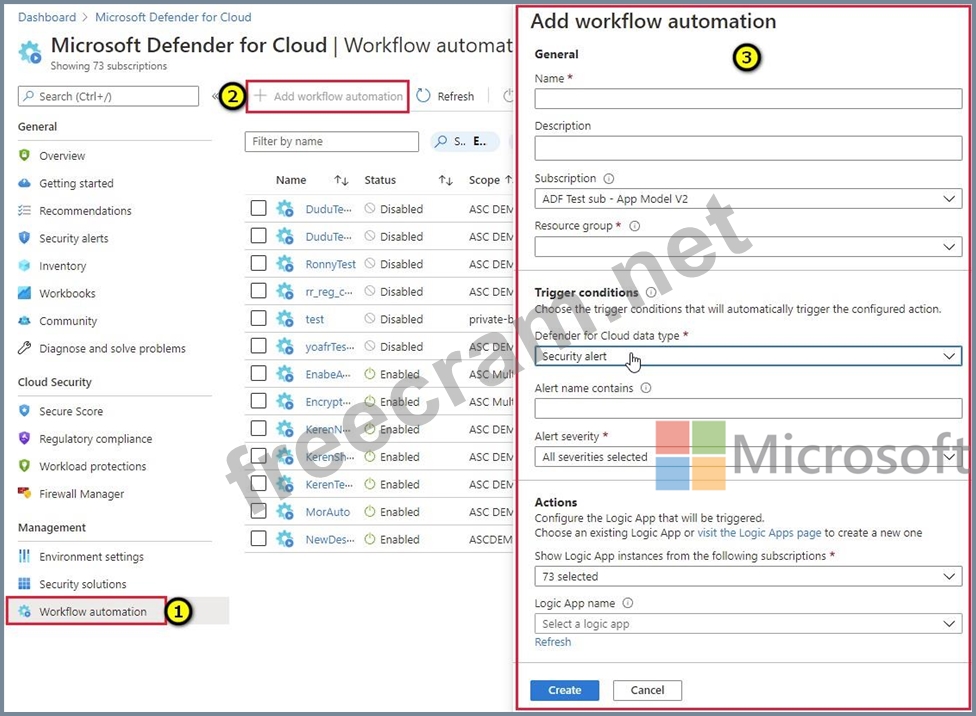Check the box for the yoafrTes row
The width and height of the screenshot is (976, 716).
coord(258,346)
